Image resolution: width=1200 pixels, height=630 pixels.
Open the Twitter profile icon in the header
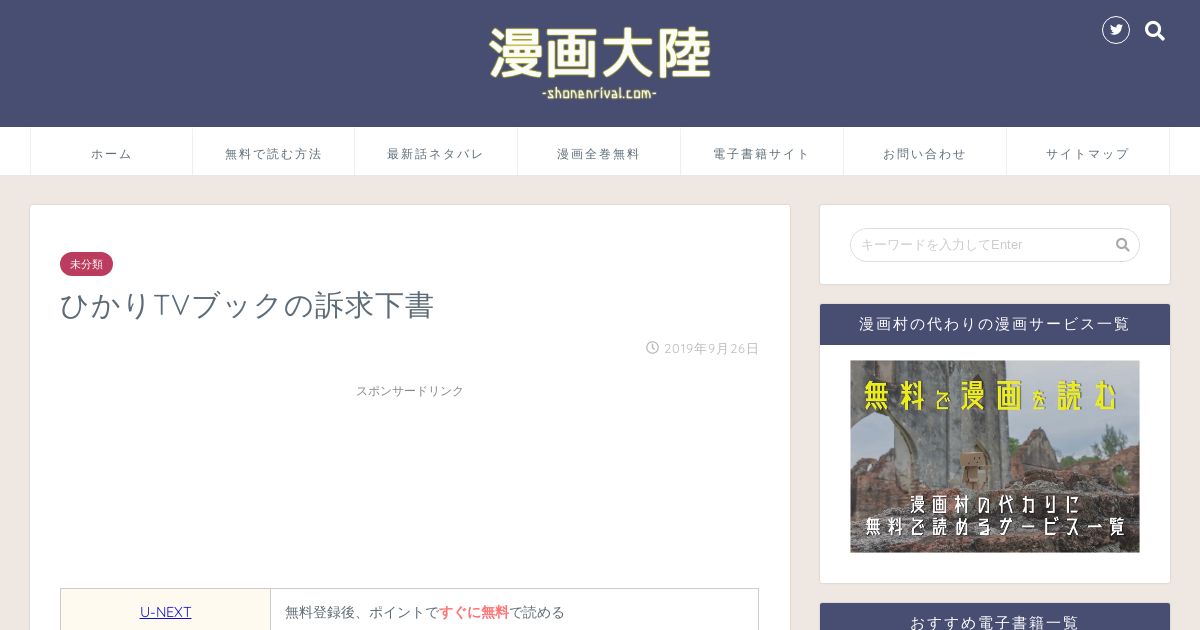[x=1116, y=30]
